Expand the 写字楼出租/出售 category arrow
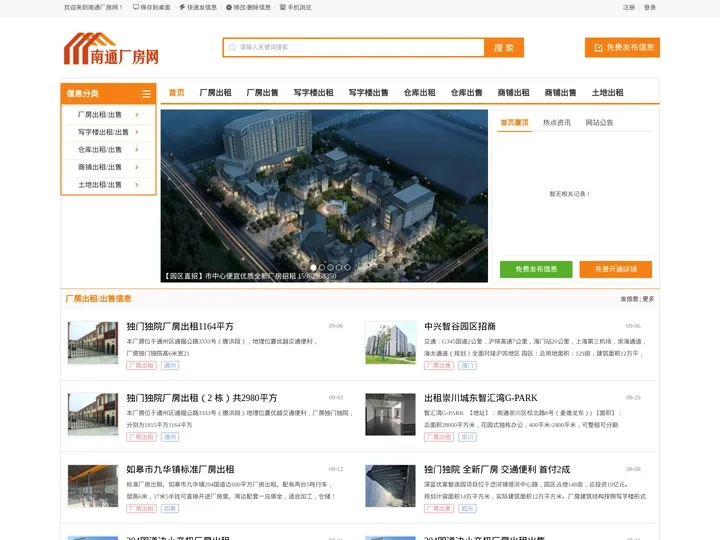This screenshot has height=540, width=720. pos(136,132)
